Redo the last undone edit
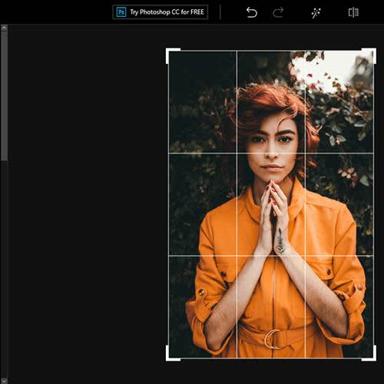This screenshot has height=384, width=384. (x=278, y=13)
